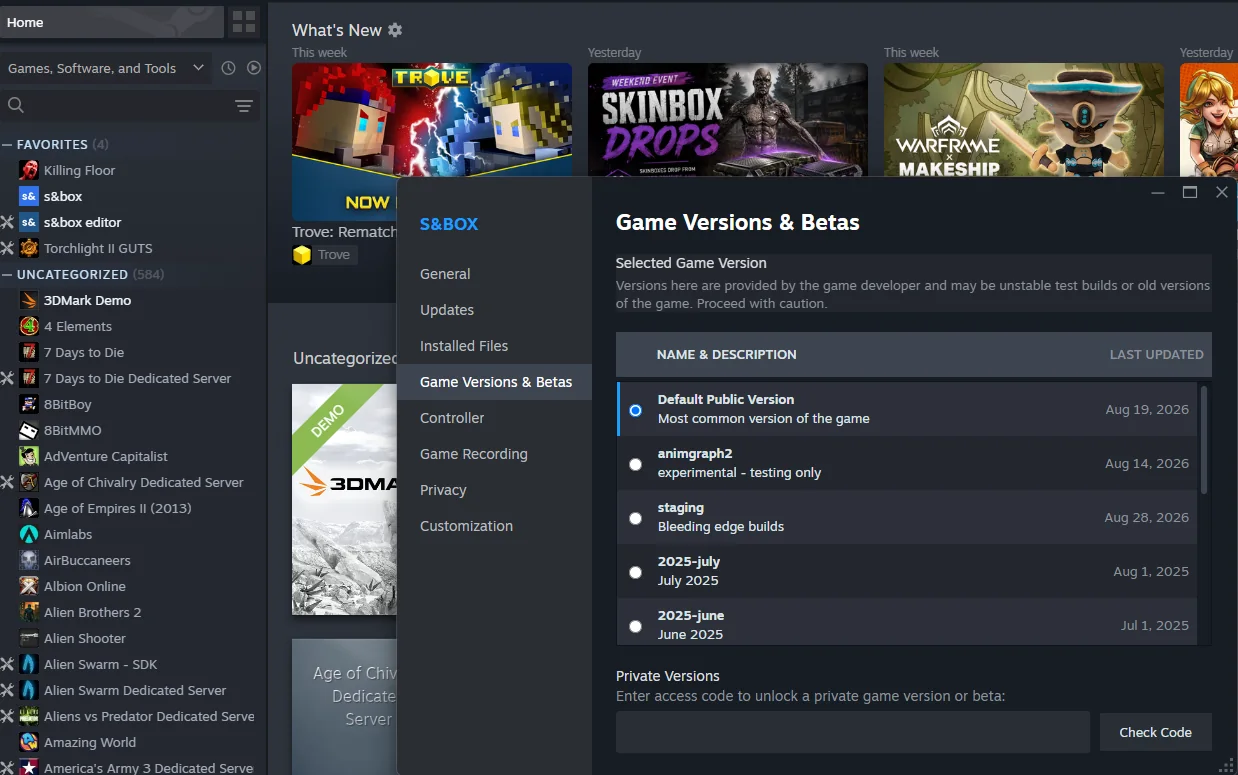Open the Controller settings tab
The width and height of the screenshot is (1238, 775).
coord(452,418)
